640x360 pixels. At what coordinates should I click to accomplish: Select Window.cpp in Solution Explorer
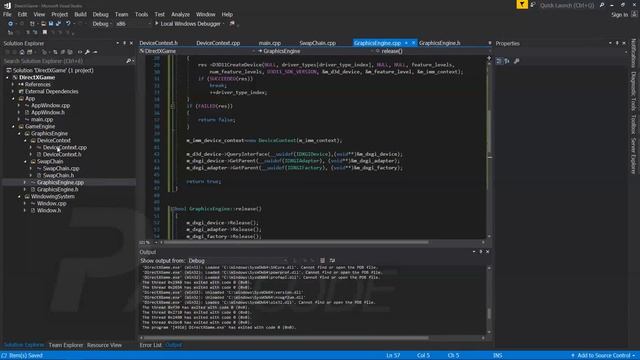(51, 203)
